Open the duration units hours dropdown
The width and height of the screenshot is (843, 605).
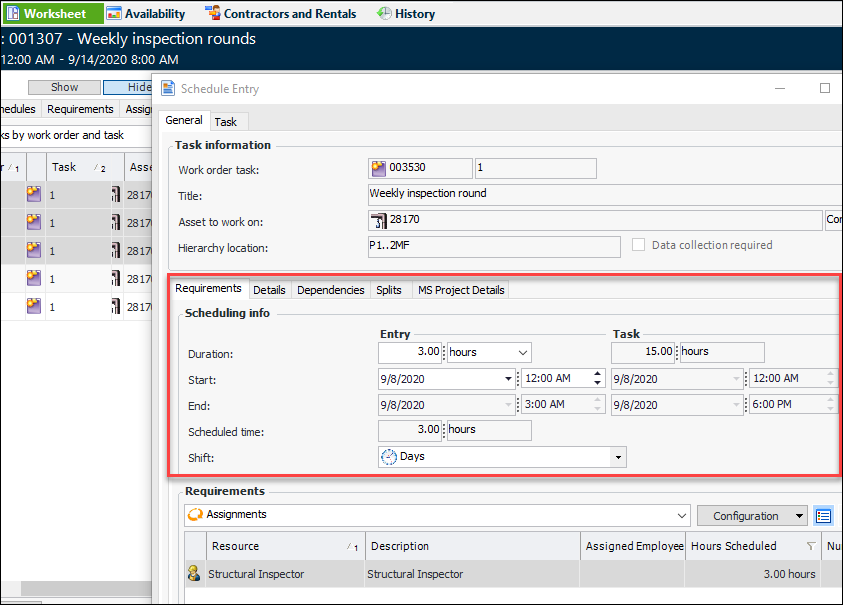(x=521, y=352)
